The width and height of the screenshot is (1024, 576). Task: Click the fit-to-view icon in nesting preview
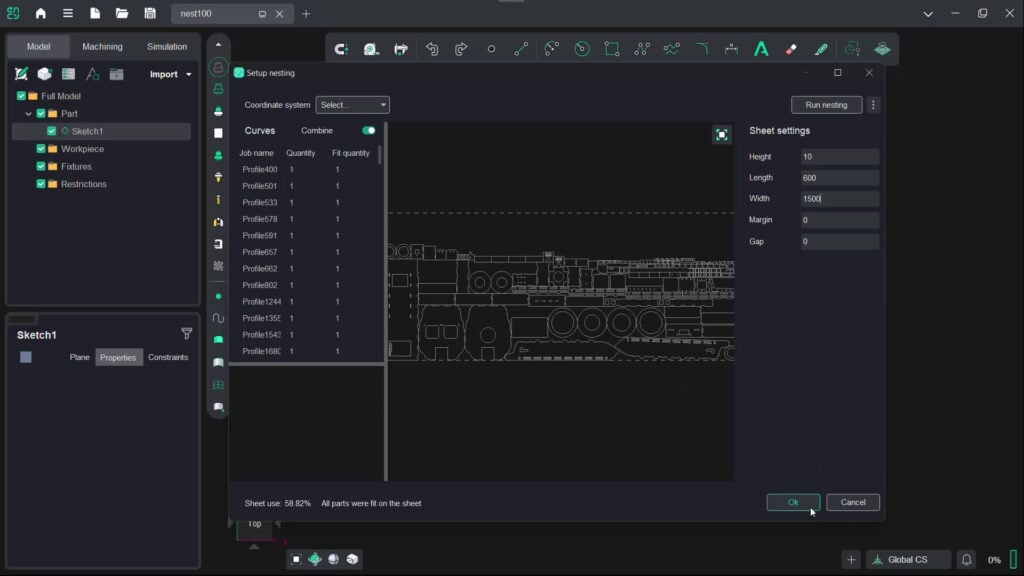722,135
